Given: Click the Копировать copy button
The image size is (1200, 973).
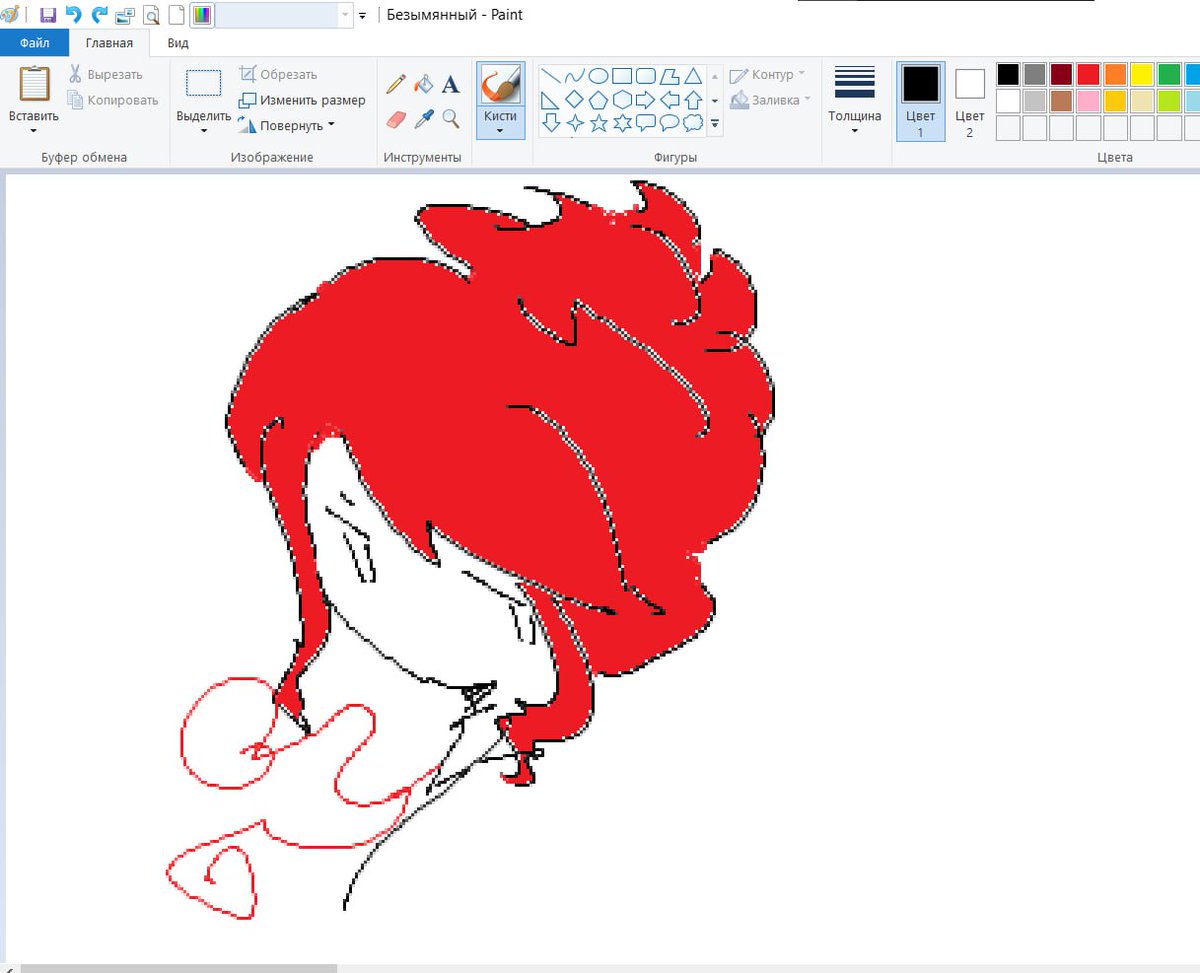Looking at the screenshot, I should click(113, 100).
